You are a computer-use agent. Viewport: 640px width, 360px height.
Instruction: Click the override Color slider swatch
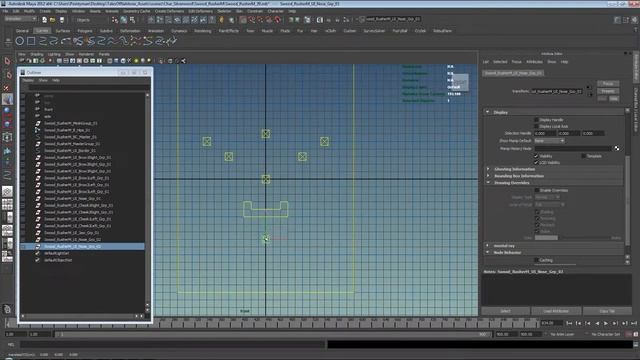[x=546, y=238]
